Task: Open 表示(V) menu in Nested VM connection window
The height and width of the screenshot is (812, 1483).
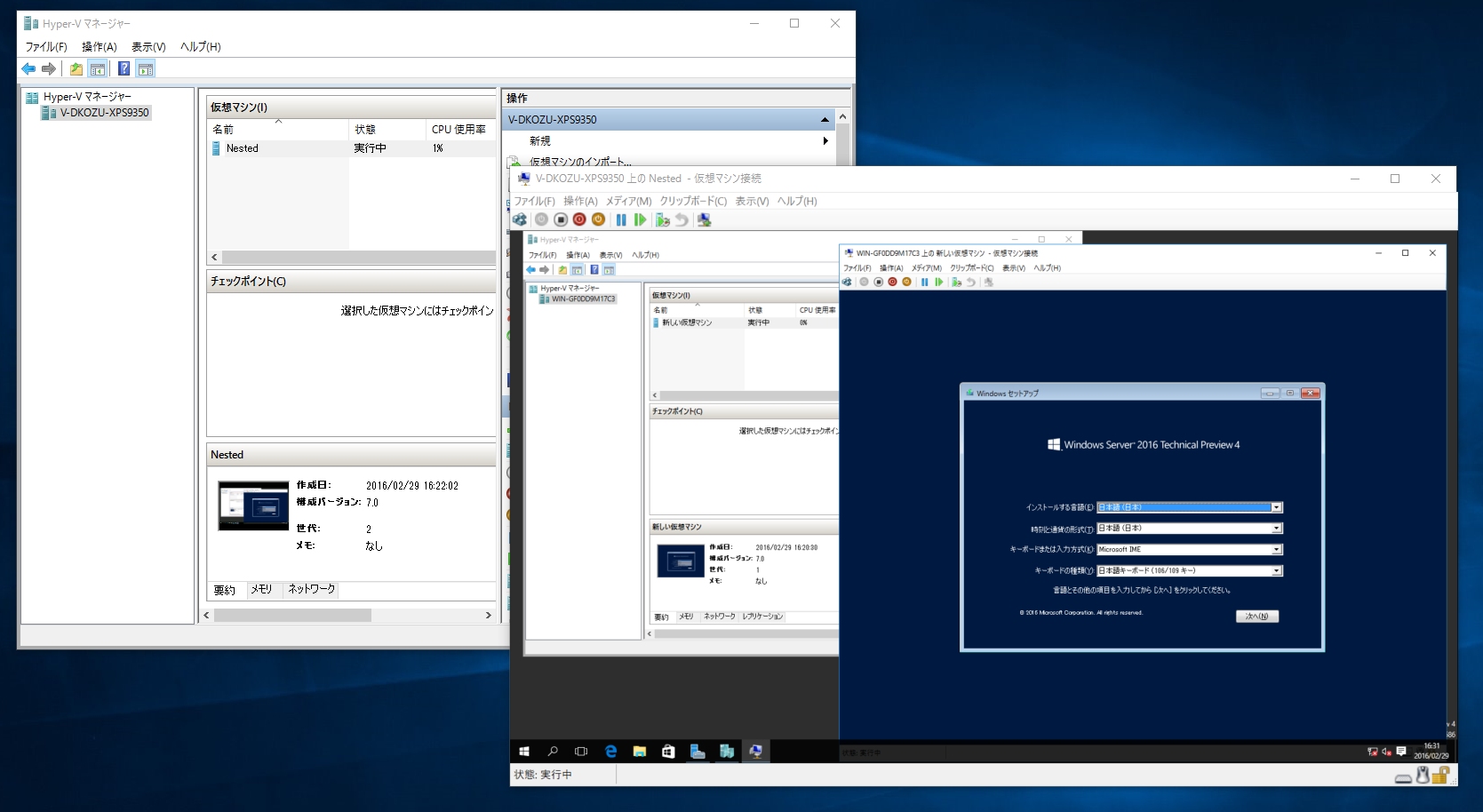Action: tap(752, 201)
